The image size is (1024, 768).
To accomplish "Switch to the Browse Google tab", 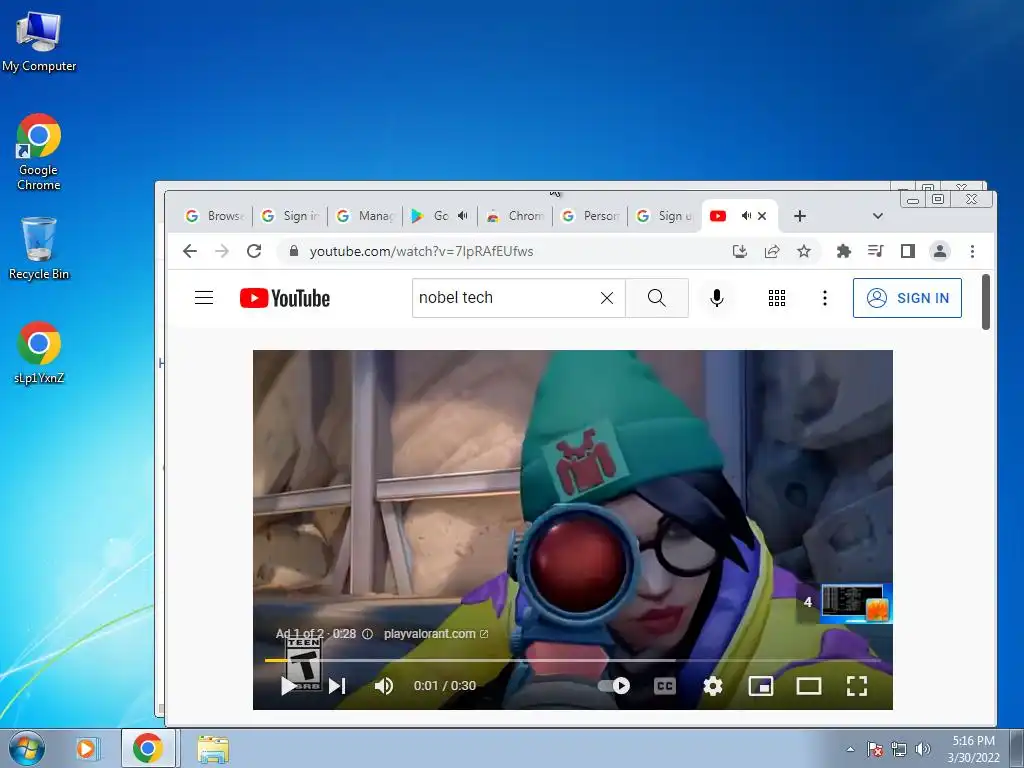I will [x=215, y=216].
